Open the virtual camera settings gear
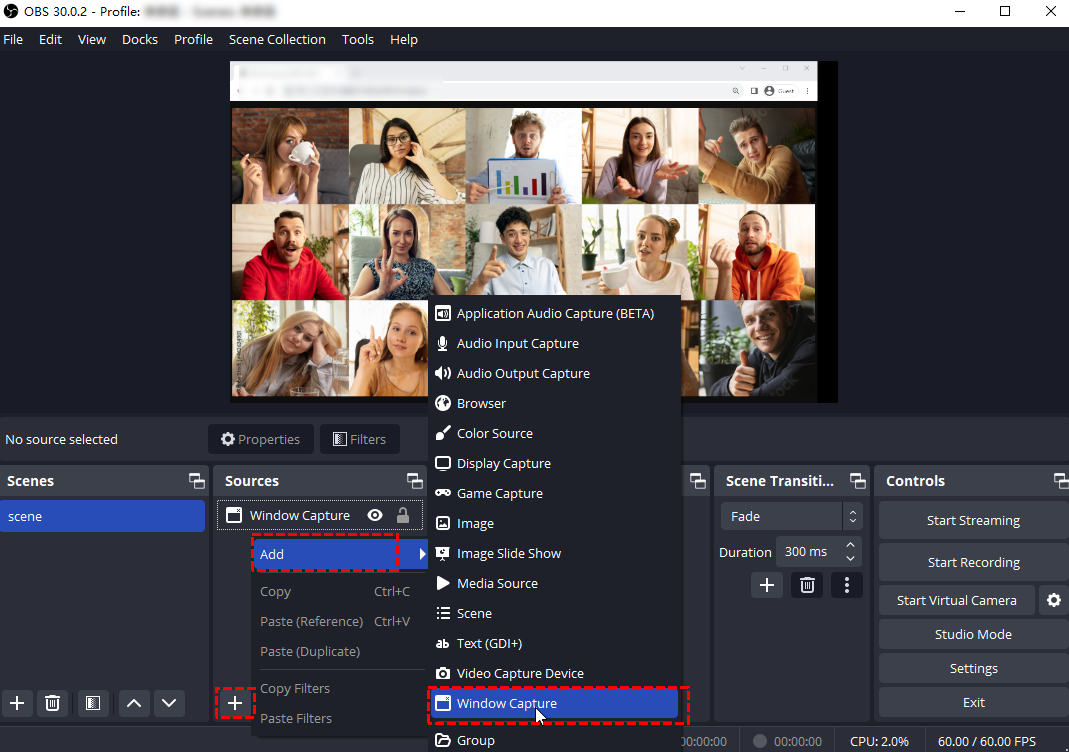The width and height of the screenshot is (1069, 752). click(1053, 600)
